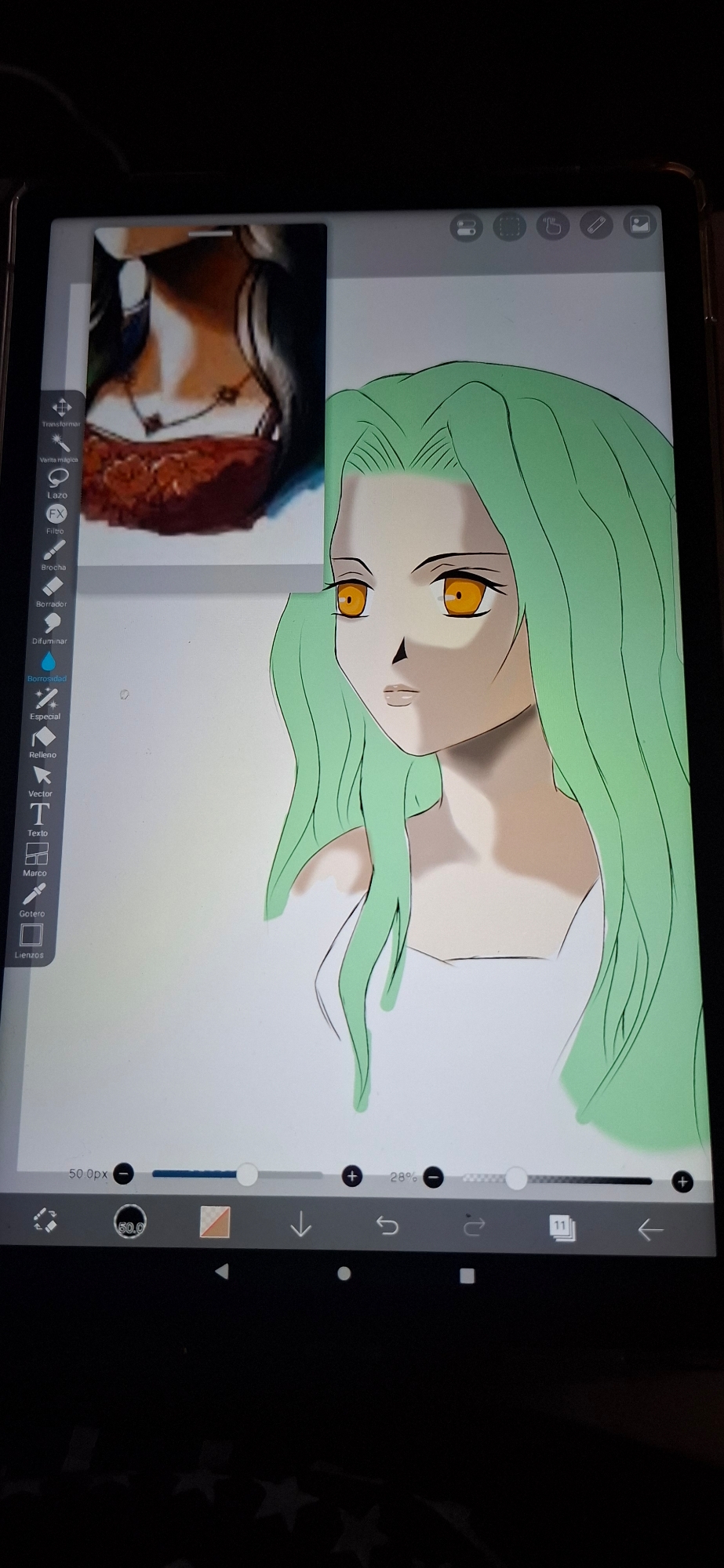Toggle the view switch icon in top bar
The width and height of the screenshot is (724, 1568).
pyautogui.click(x=466, y=228)
